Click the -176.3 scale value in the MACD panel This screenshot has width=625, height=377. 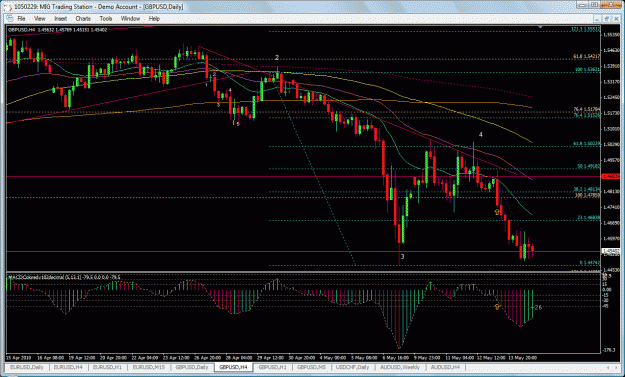609,350
